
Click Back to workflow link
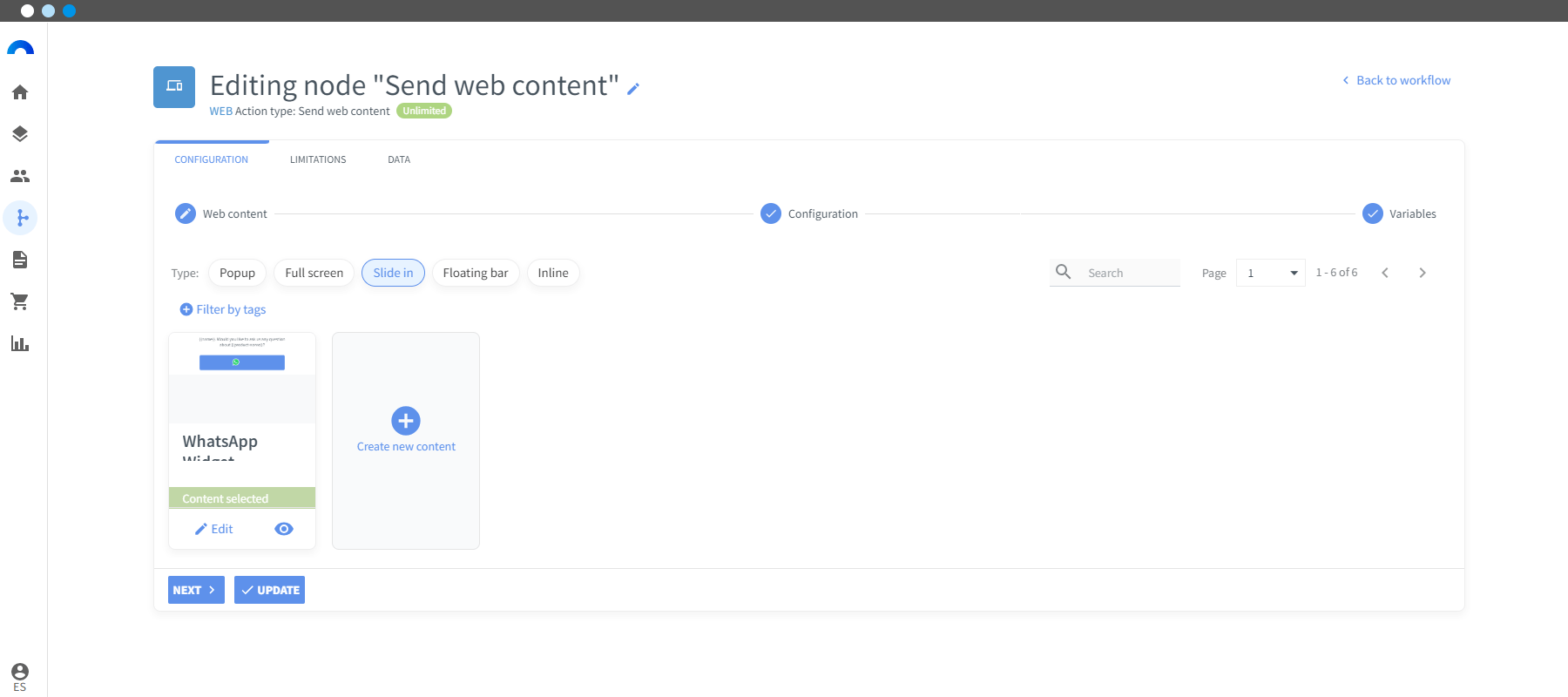(x=1396, y=80)
